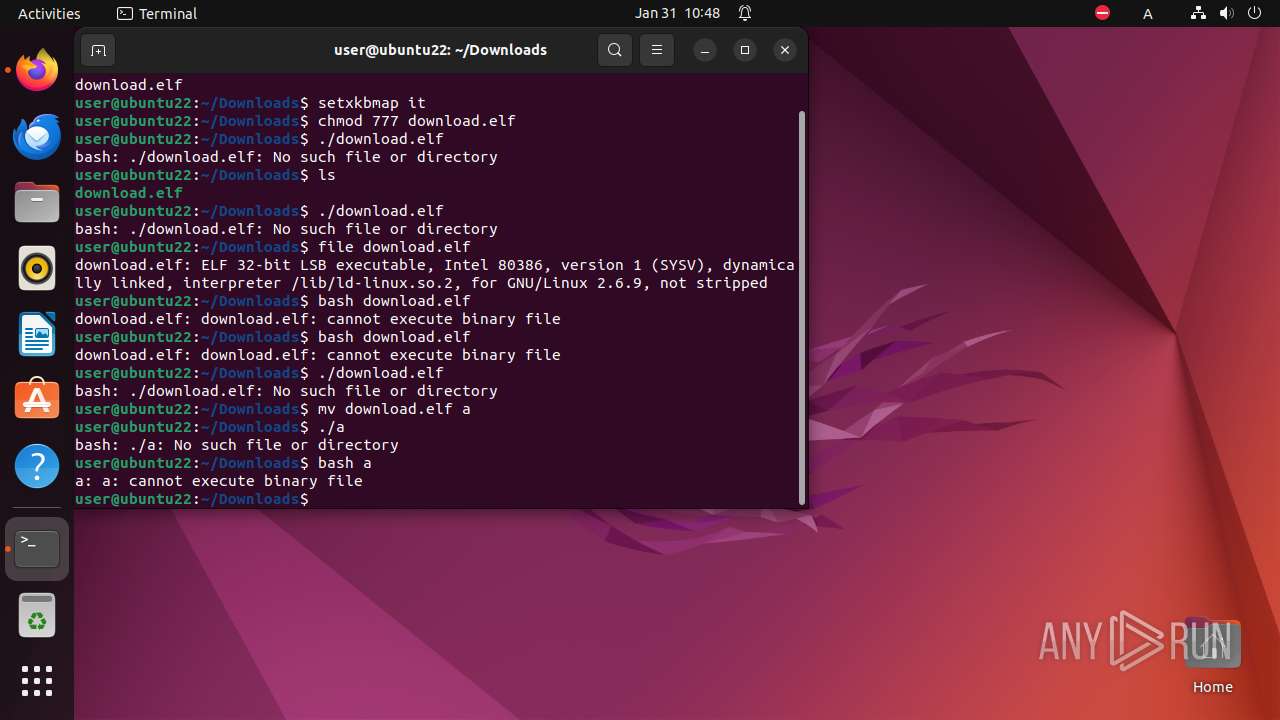This screenshot has width=1280, height=720.
Task: Click the 'setxkbmap it' command line
Action: pyautogui.click(x=250, y=103)
